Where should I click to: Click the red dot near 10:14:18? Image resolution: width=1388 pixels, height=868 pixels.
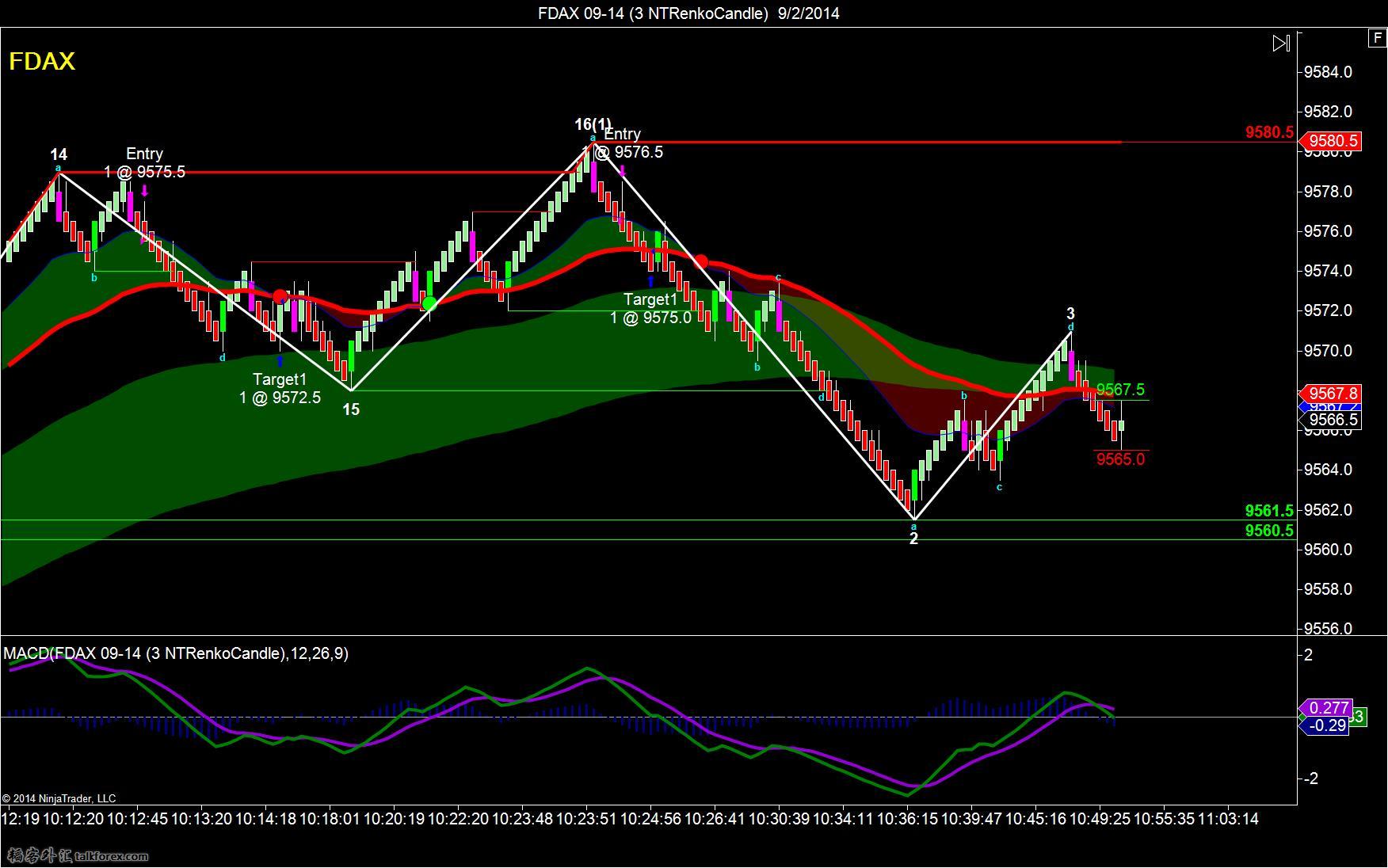(x=280, y=296)
